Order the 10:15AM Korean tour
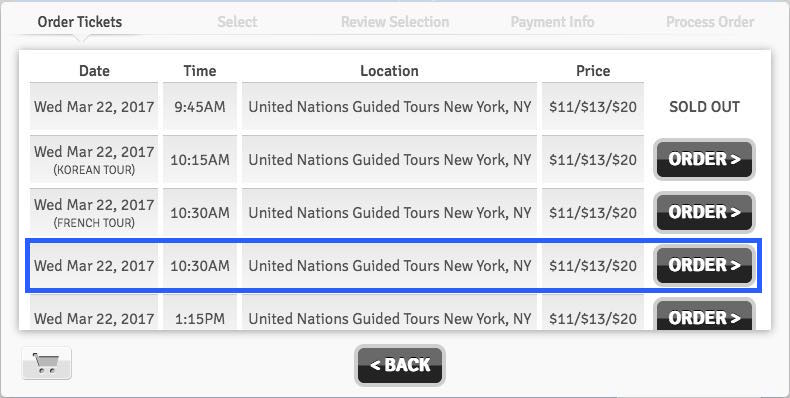790x398 pixels. pyautogui.click(x=704, y=159)
